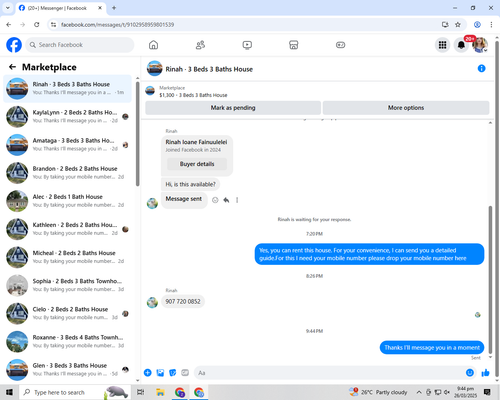Click the chat messages scrollbar
This screenshot has height=400, width=500.
490,280
